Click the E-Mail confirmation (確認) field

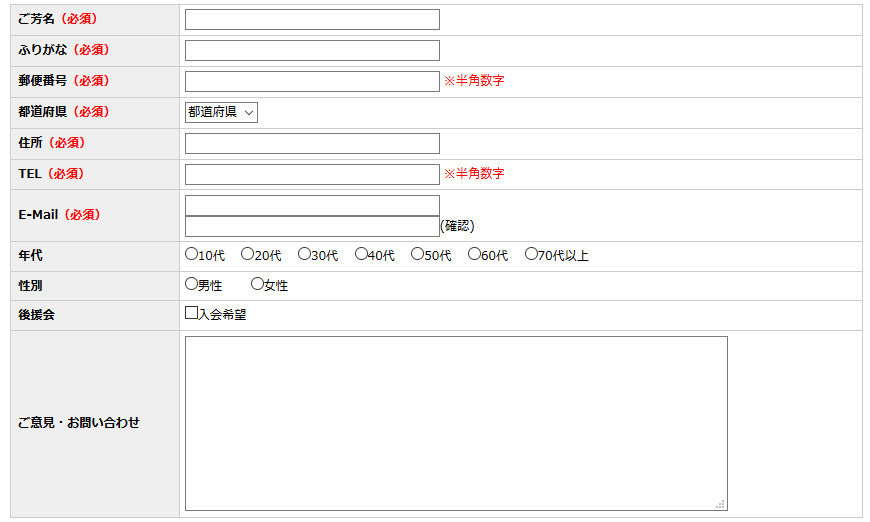pos(312,226)
